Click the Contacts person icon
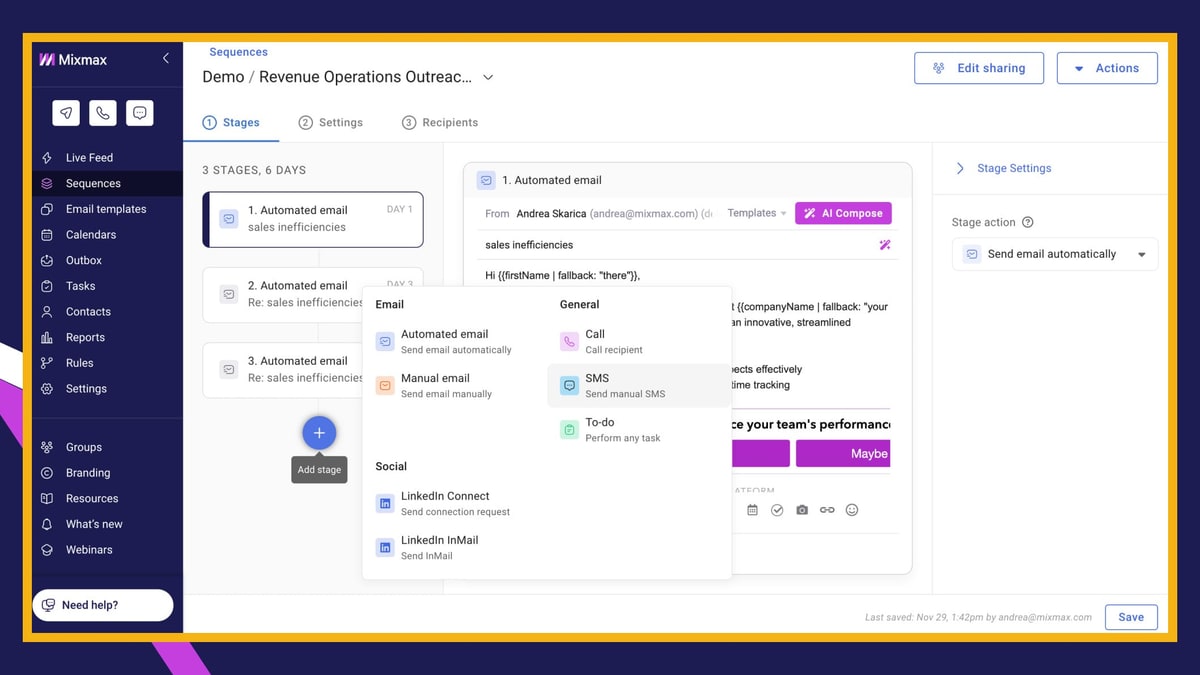Screen dimensions: 1200x675 pyautogui.click(x=47, y=312)
